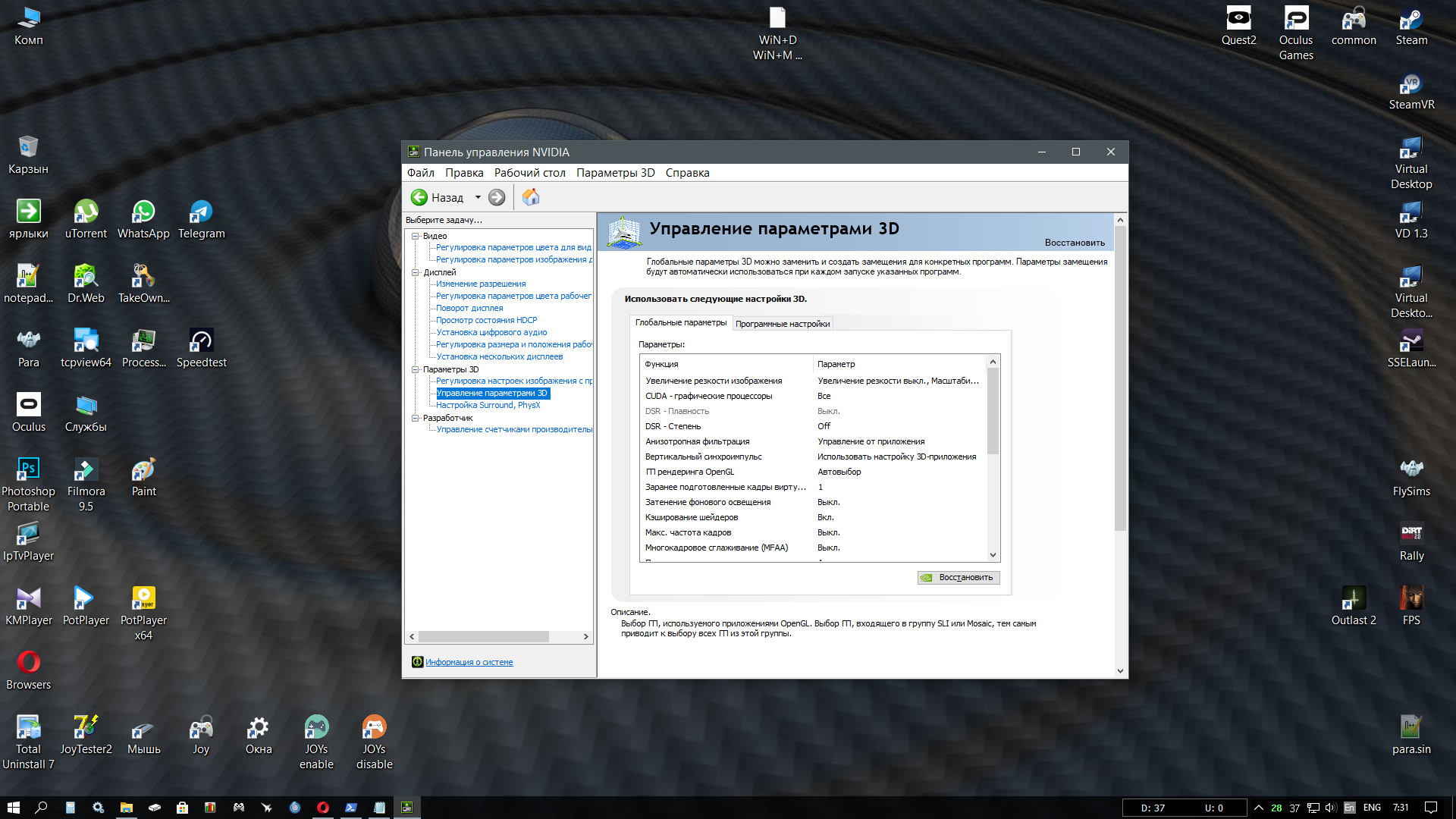Click the Home icon in NVIDIA toolbar
The height and width of the screenshot is (819, 1456).
(531, 197)
